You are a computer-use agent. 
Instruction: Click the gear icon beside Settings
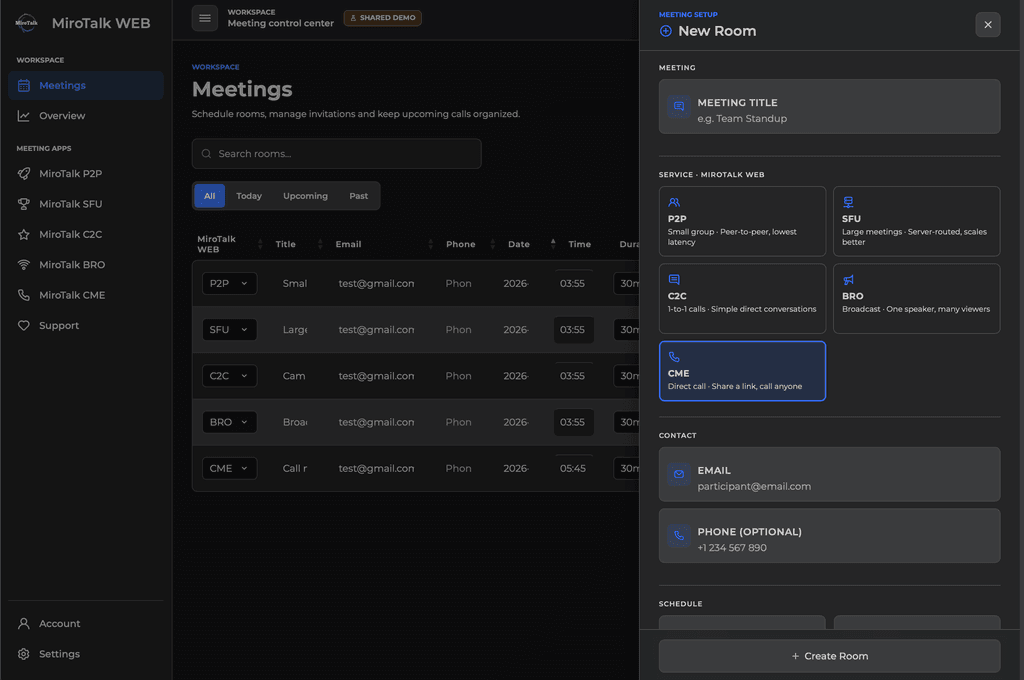coord(24,654)
